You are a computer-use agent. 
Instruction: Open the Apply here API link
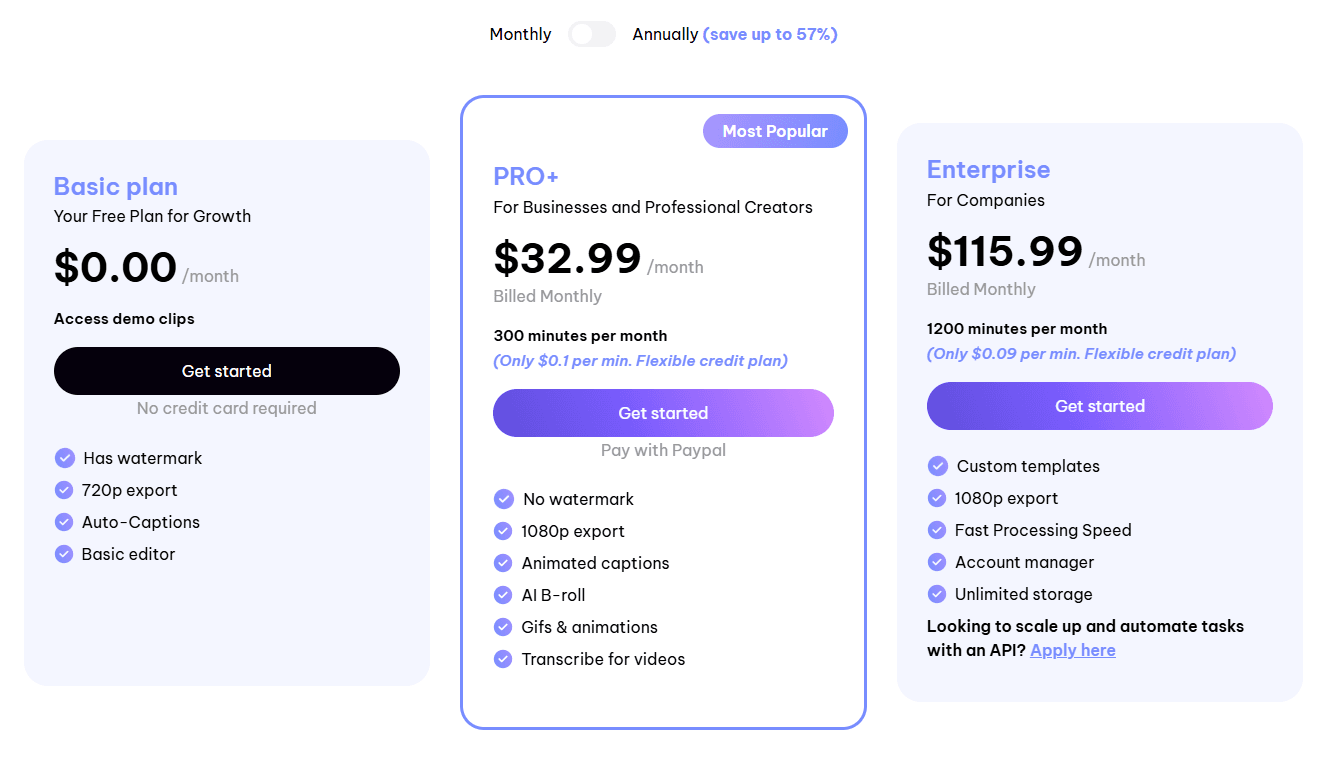[1073, 650]
